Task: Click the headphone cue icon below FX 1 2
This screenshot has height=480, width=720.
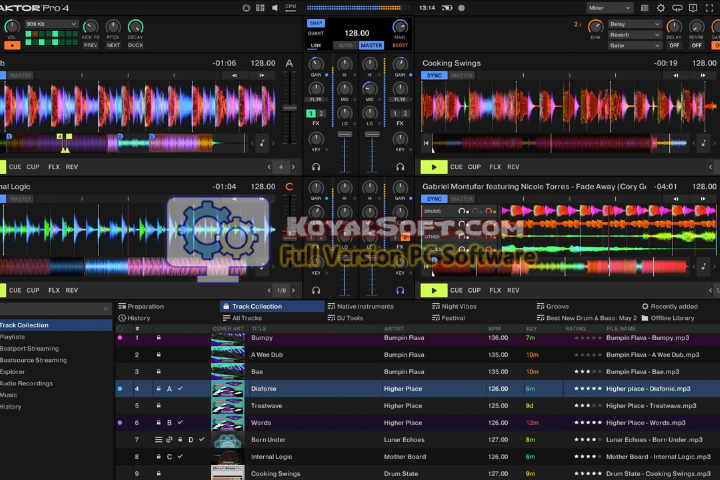Action: 316,167
